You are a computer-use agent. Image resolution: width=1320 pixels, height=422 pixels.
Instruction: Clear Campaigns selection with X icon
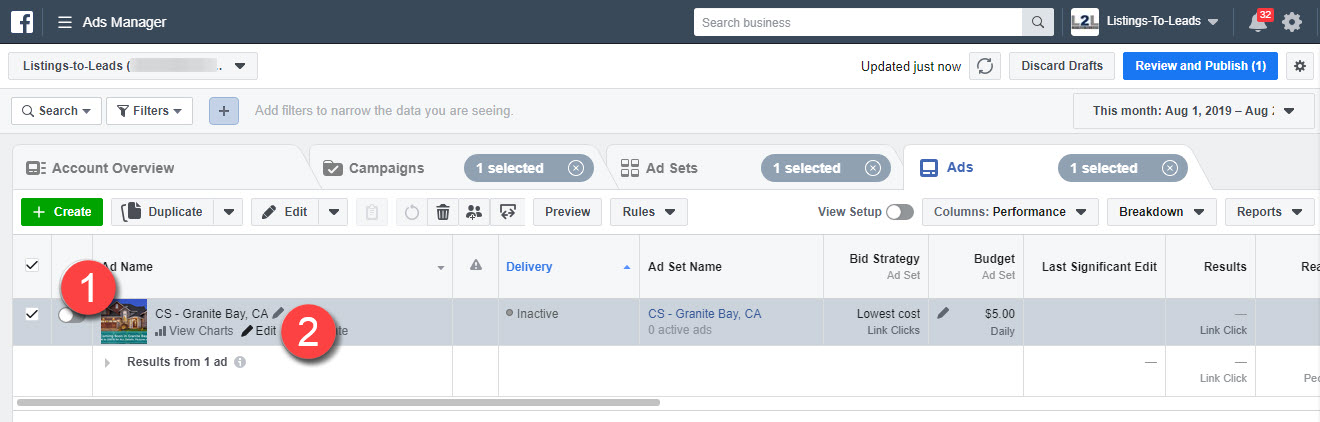pos(575,168)
